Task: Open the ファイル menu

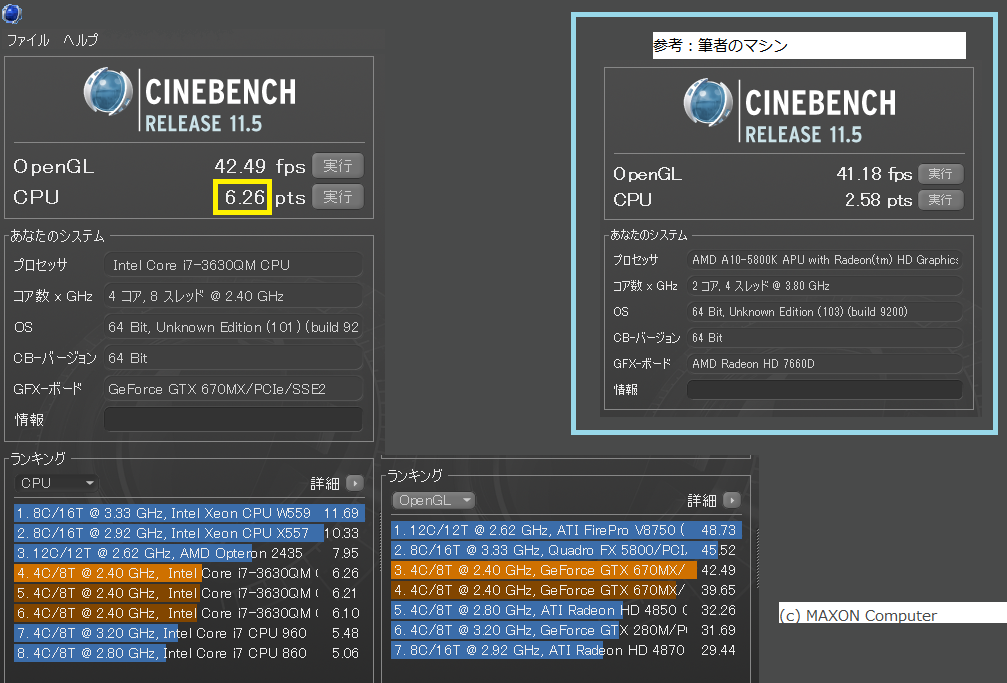Action: click(x=28, y=40)
